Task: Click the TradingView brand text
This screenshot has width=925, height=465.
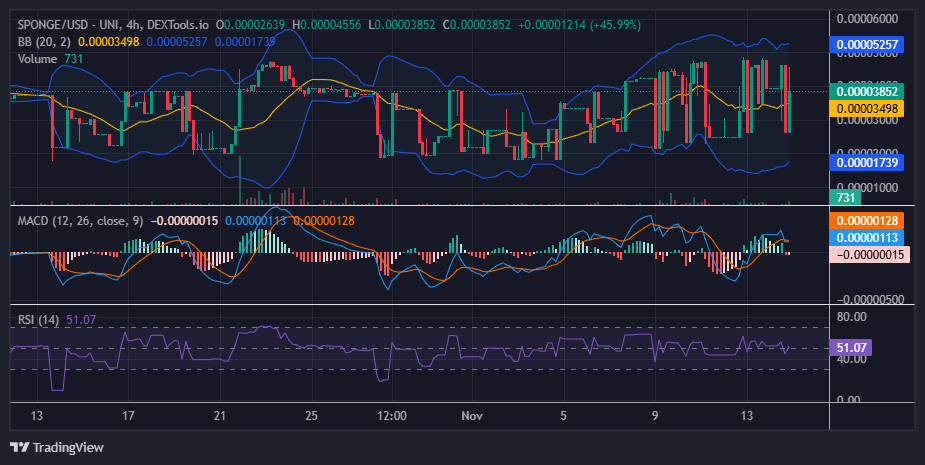Action: pos(68,447)
